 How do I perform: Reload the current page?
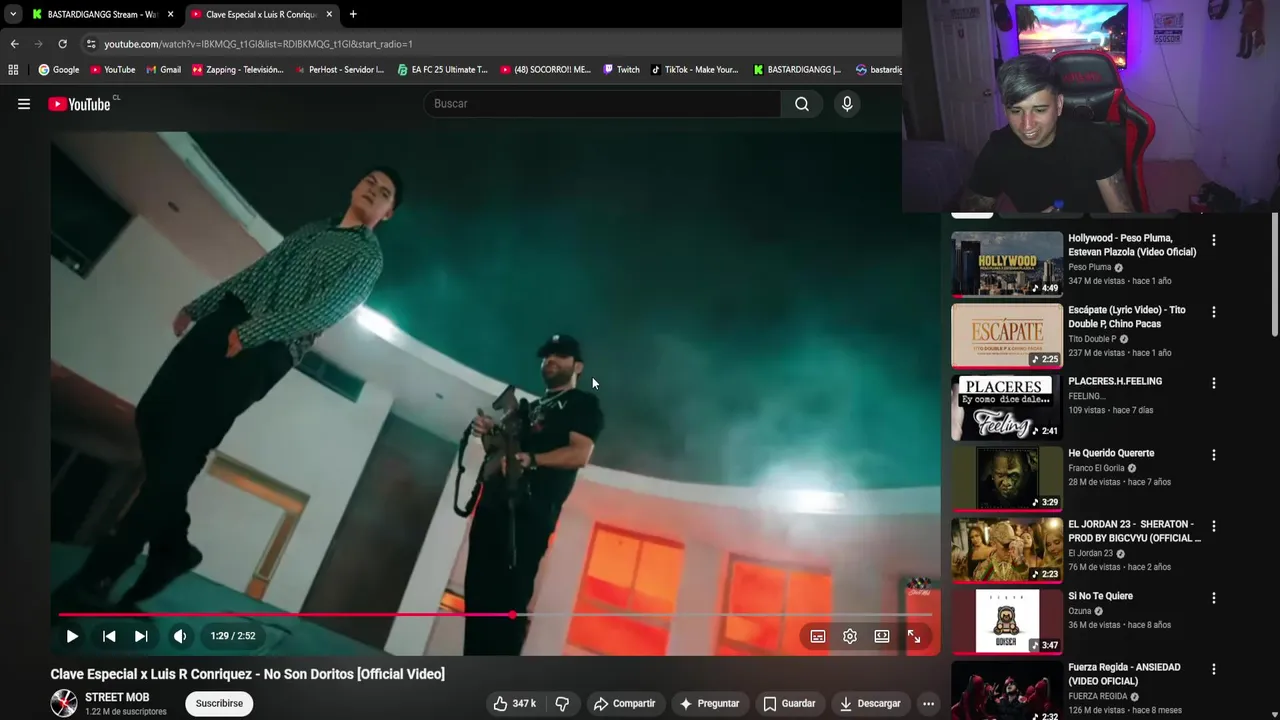point(62,44)
